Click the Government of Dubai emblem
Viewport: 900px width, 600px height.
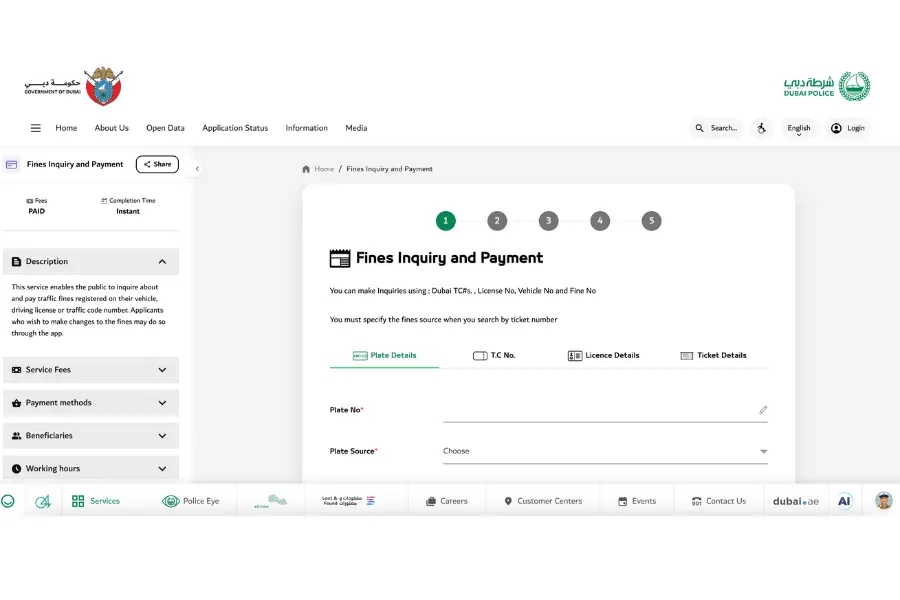tap(102, 87)
